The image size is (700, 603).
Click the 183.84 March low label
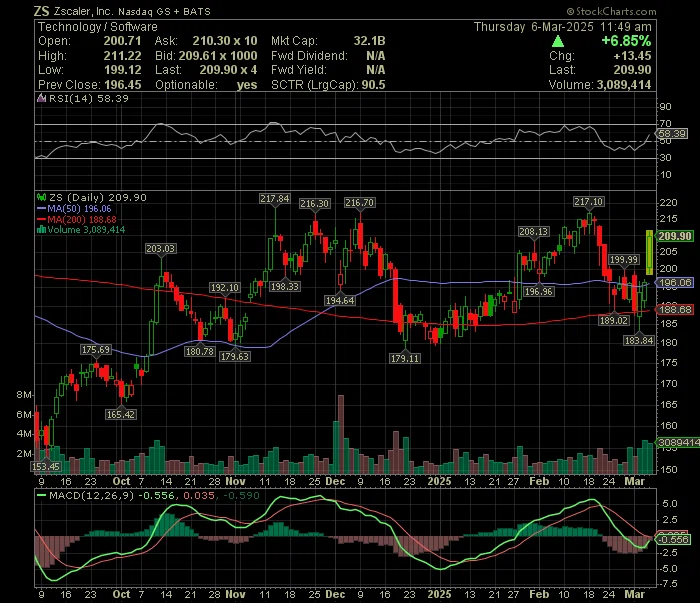(639, 341)
